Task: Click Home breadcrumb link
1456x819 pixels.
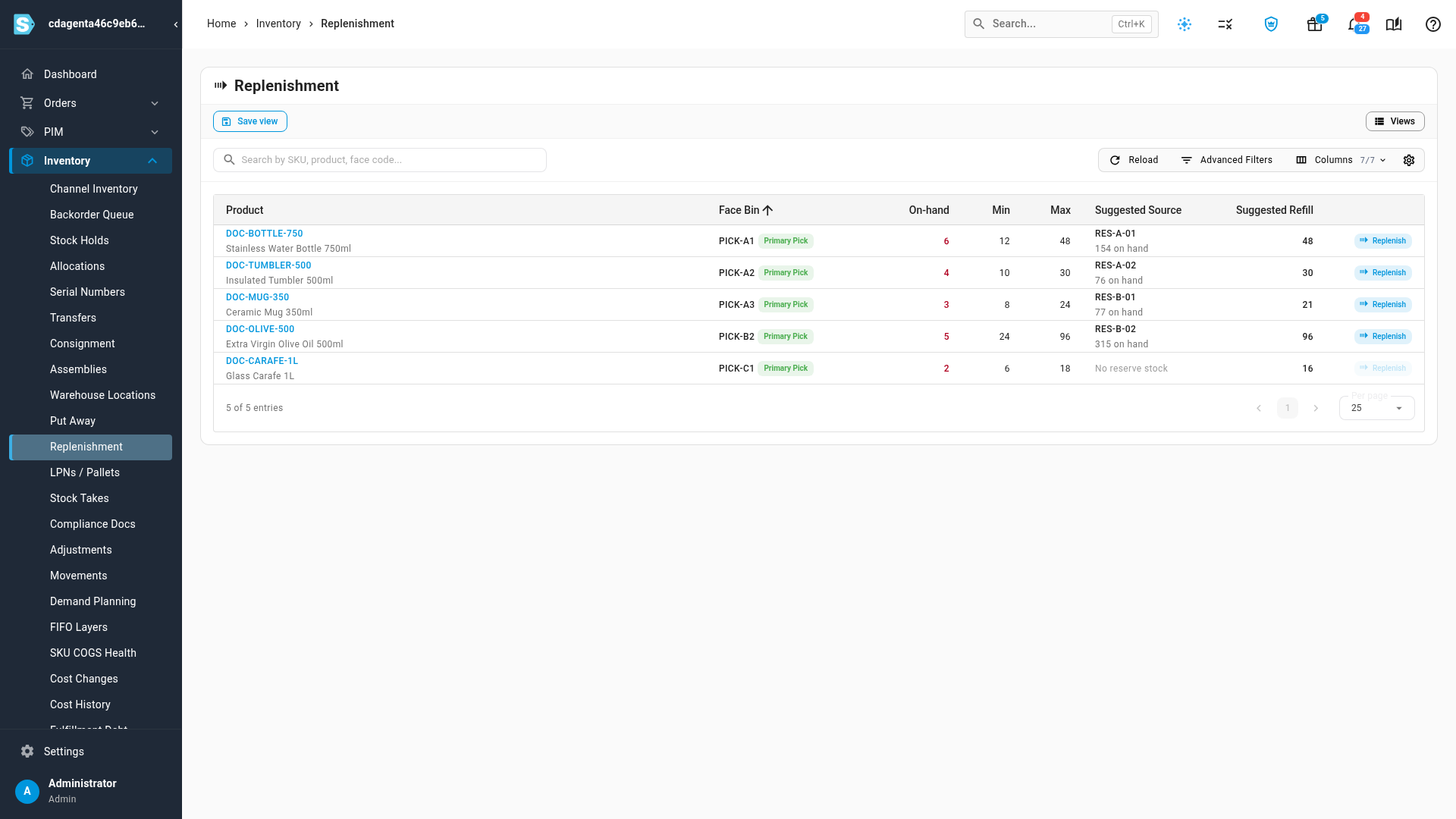Action: tap(221, 24)
